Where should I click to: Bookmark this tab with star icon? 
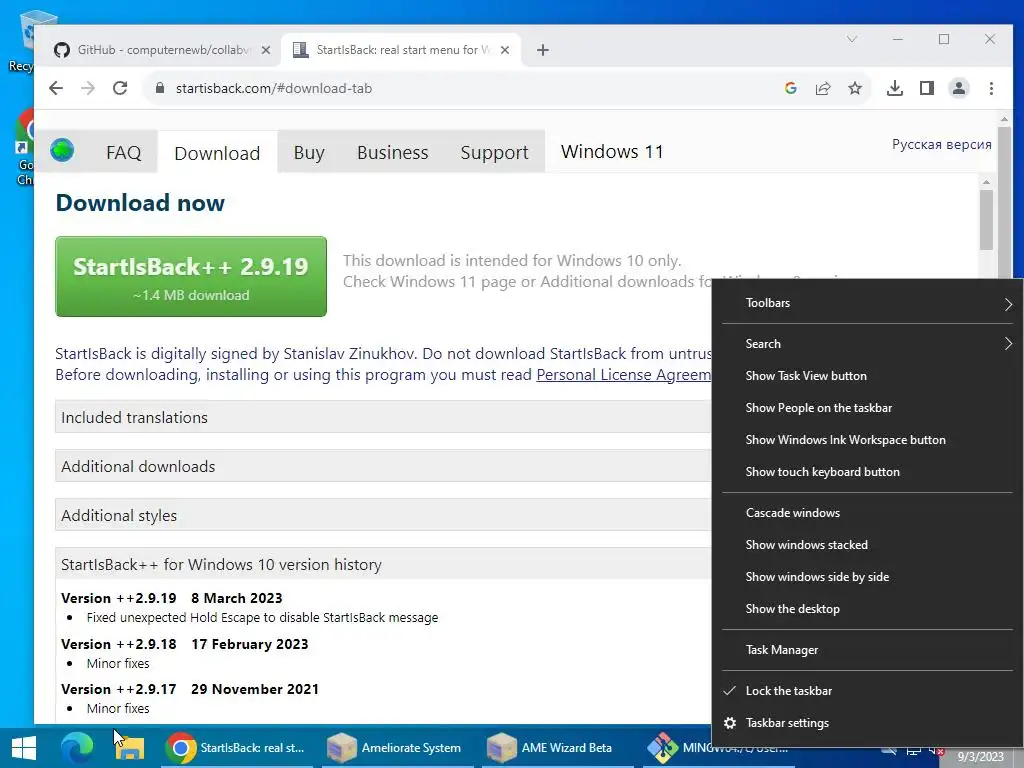pyautogui.click(x=855, y=88)
